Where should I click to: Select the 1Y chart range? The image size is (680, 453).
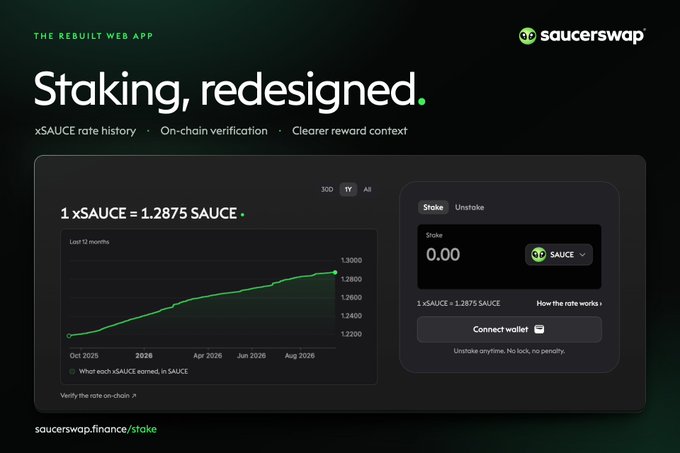348,189
